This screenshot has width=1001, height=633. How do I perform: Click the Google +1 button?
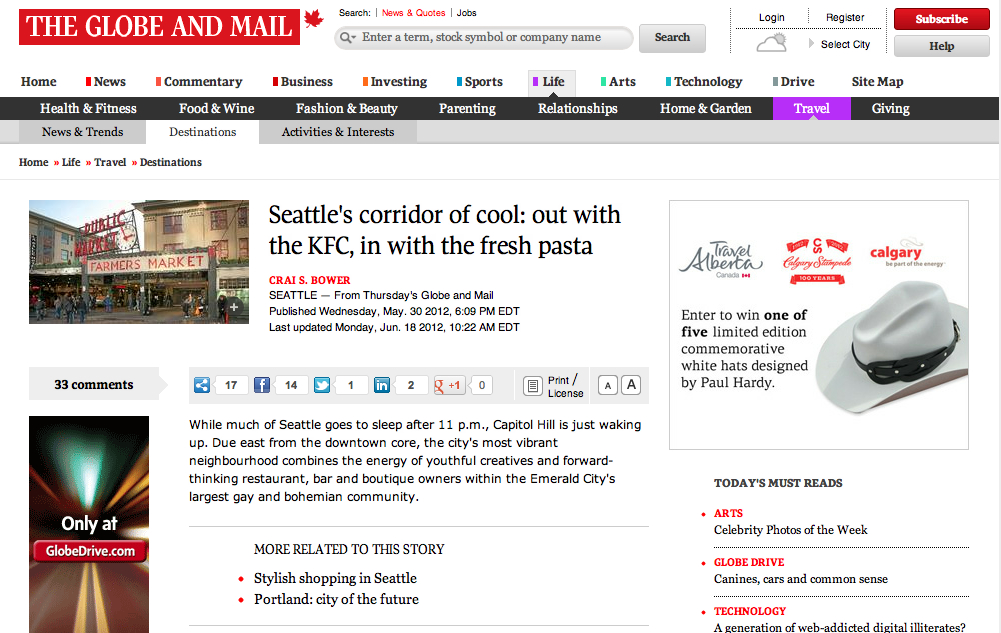(x=449, y=385)
